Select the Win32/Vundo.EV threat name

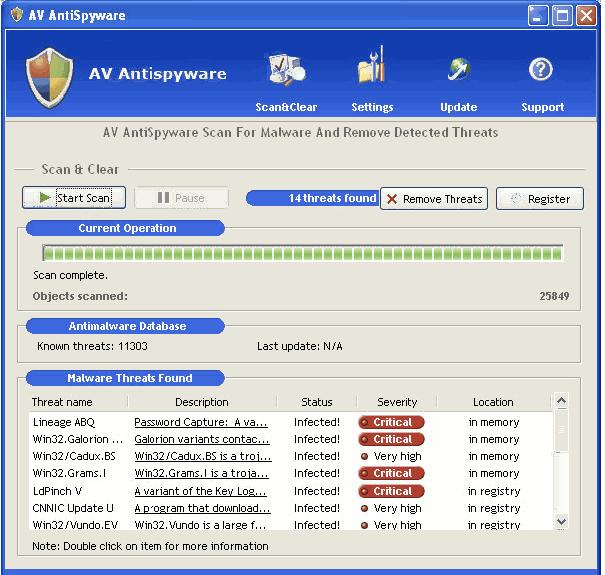pos(75,525)
